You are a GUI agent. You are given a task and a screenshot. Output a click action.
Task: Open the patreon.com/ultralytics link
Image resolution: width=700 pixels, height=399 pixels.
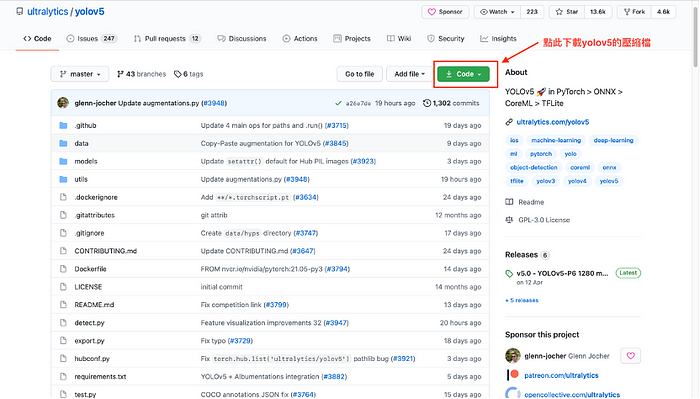point(561,375)
